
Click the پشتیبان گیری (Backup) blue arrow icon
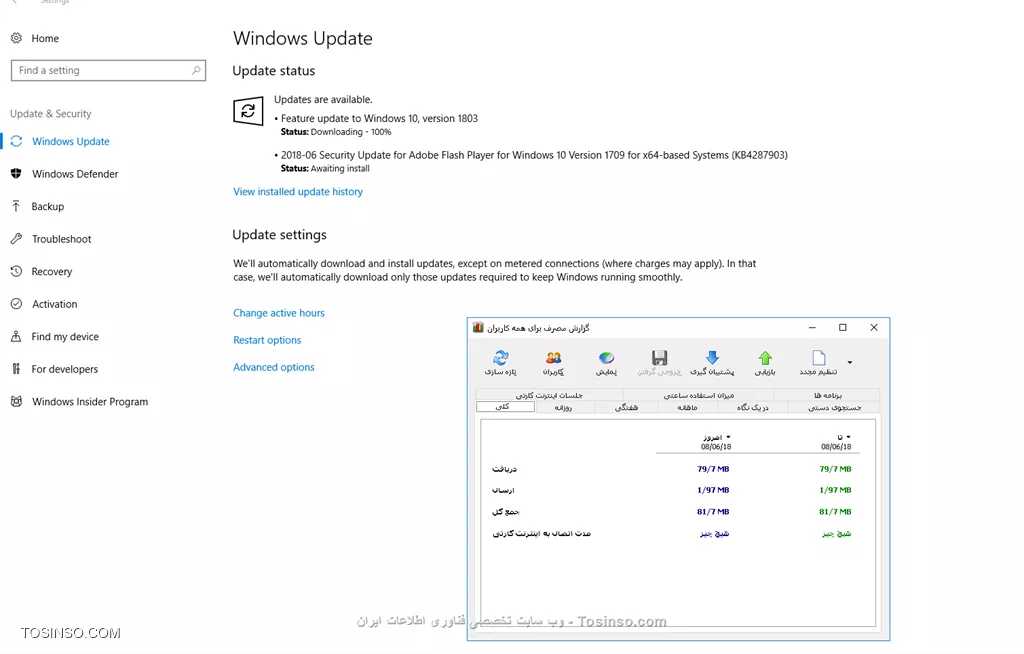pos(712,358)
